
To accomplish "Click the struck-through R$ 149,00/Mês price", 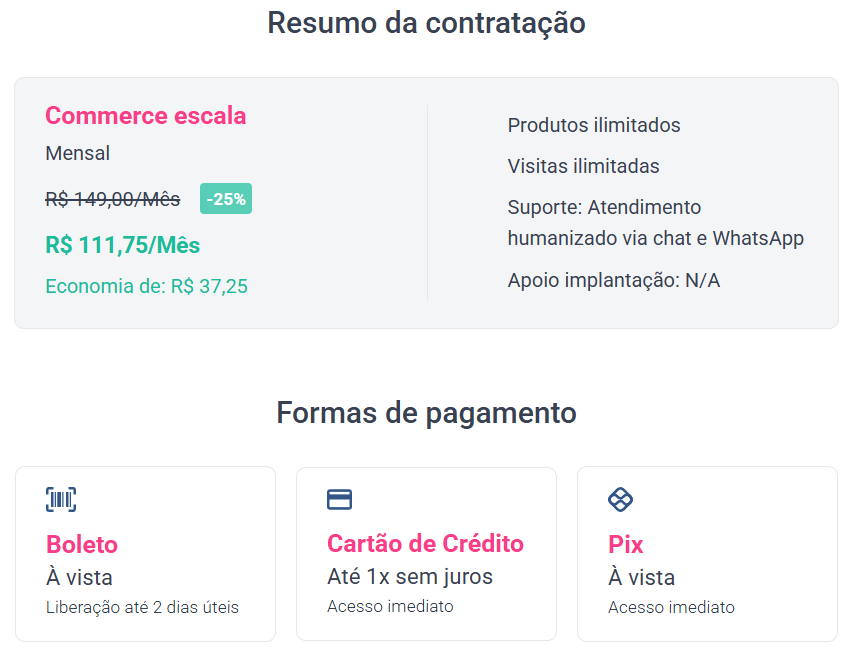I will 113,199.
